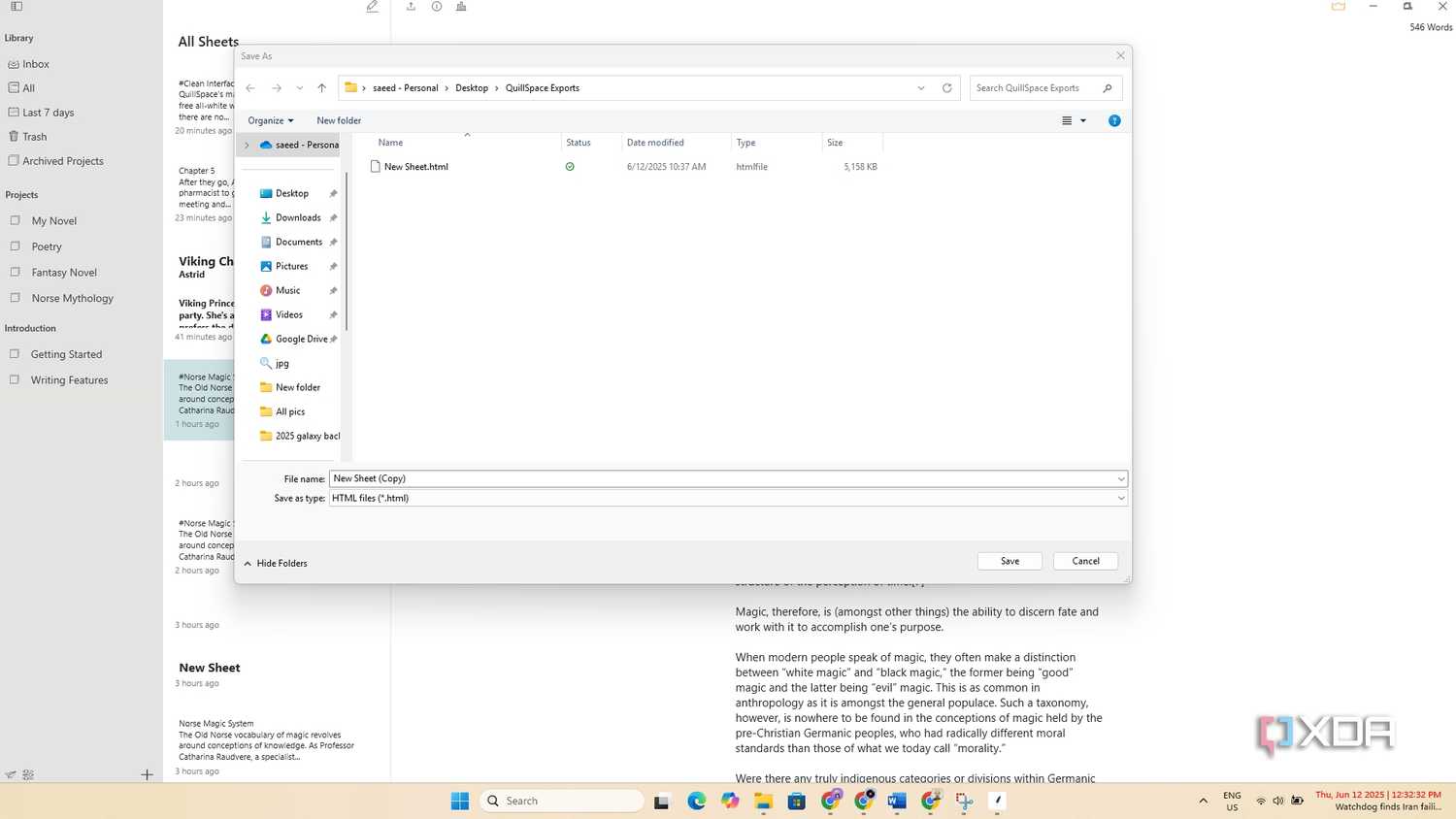Open the Norse Mythology project
This screenshot has height=819, width=1456.
click(x=62, y=299)
